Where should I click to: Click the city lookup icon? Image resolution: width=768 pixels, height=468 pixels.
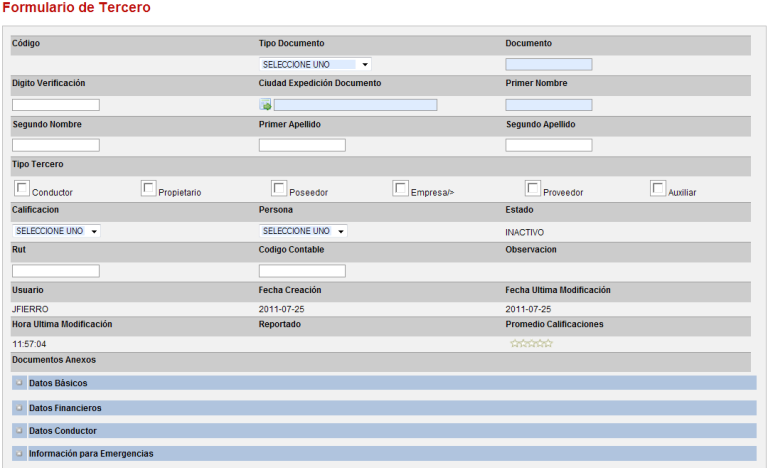(x=266, y=105)
